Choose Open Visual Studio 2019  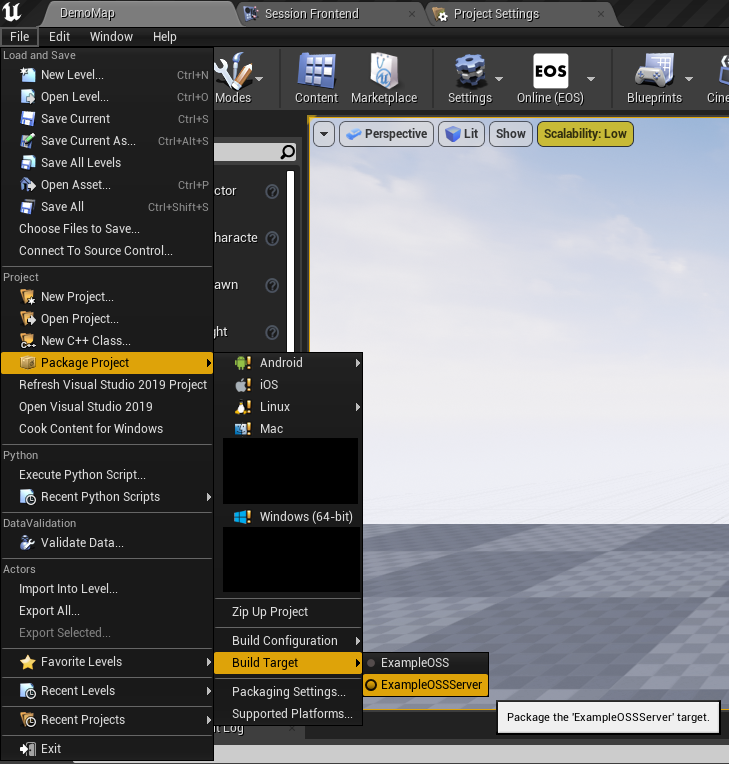107,407
